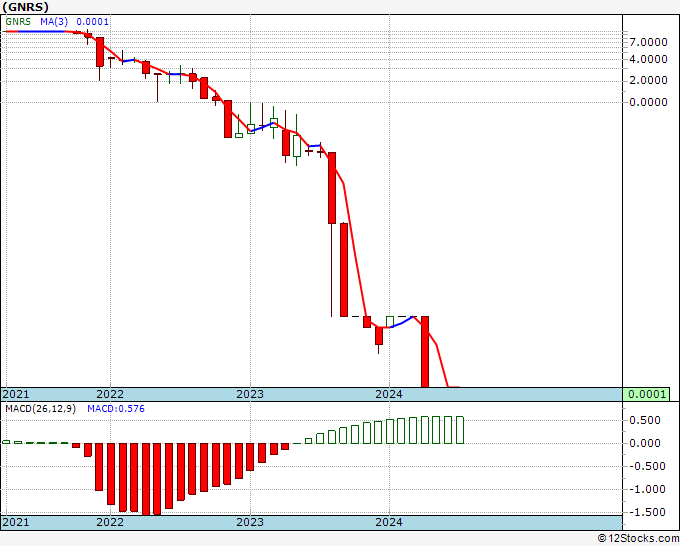Click the MACD:0.576 value label

click(x=116, y=409)
